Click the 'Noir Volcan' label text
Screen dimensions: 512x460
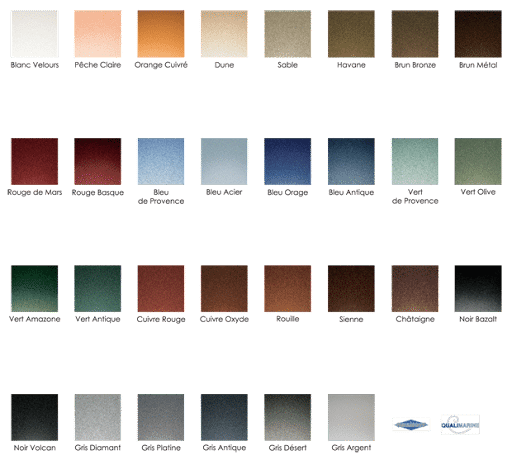tap(35, 448)
